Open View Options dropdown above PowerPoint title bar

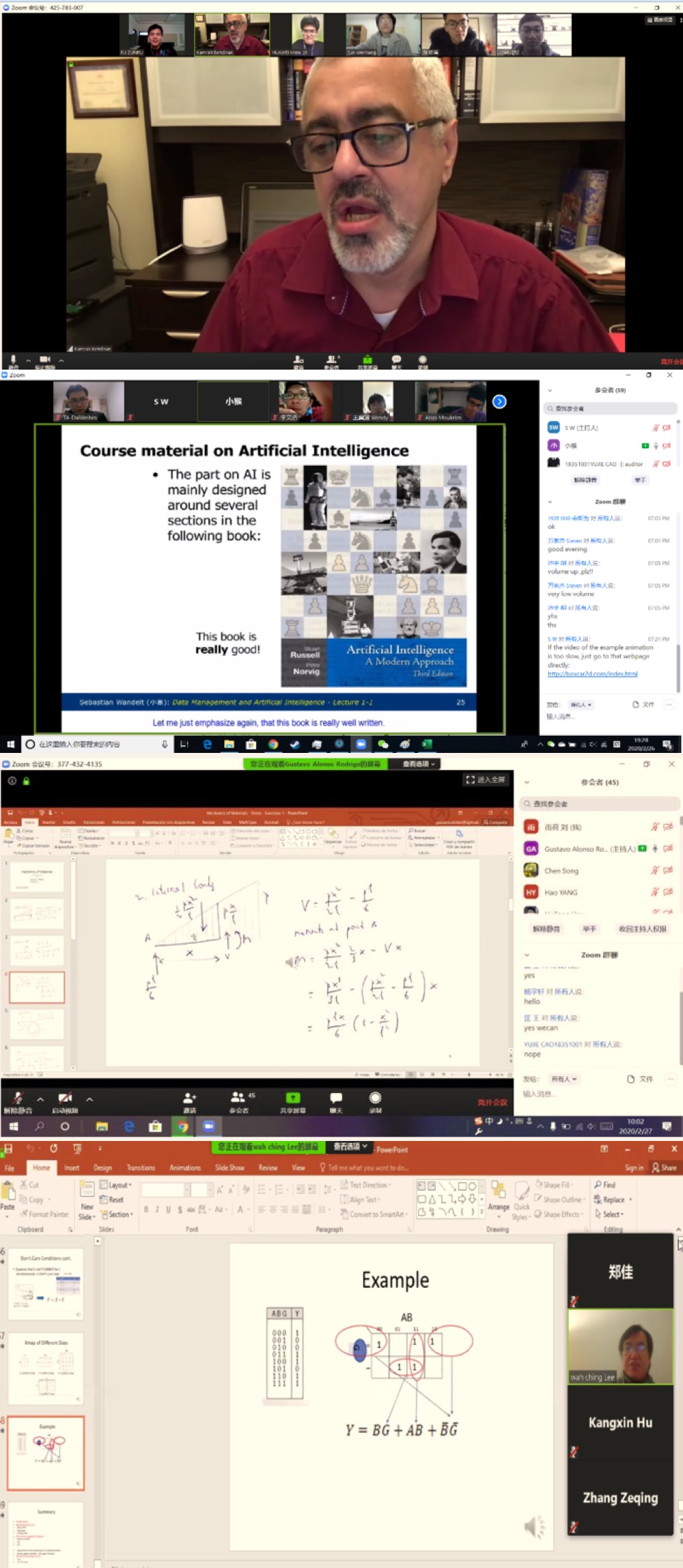pos(351,1146)
